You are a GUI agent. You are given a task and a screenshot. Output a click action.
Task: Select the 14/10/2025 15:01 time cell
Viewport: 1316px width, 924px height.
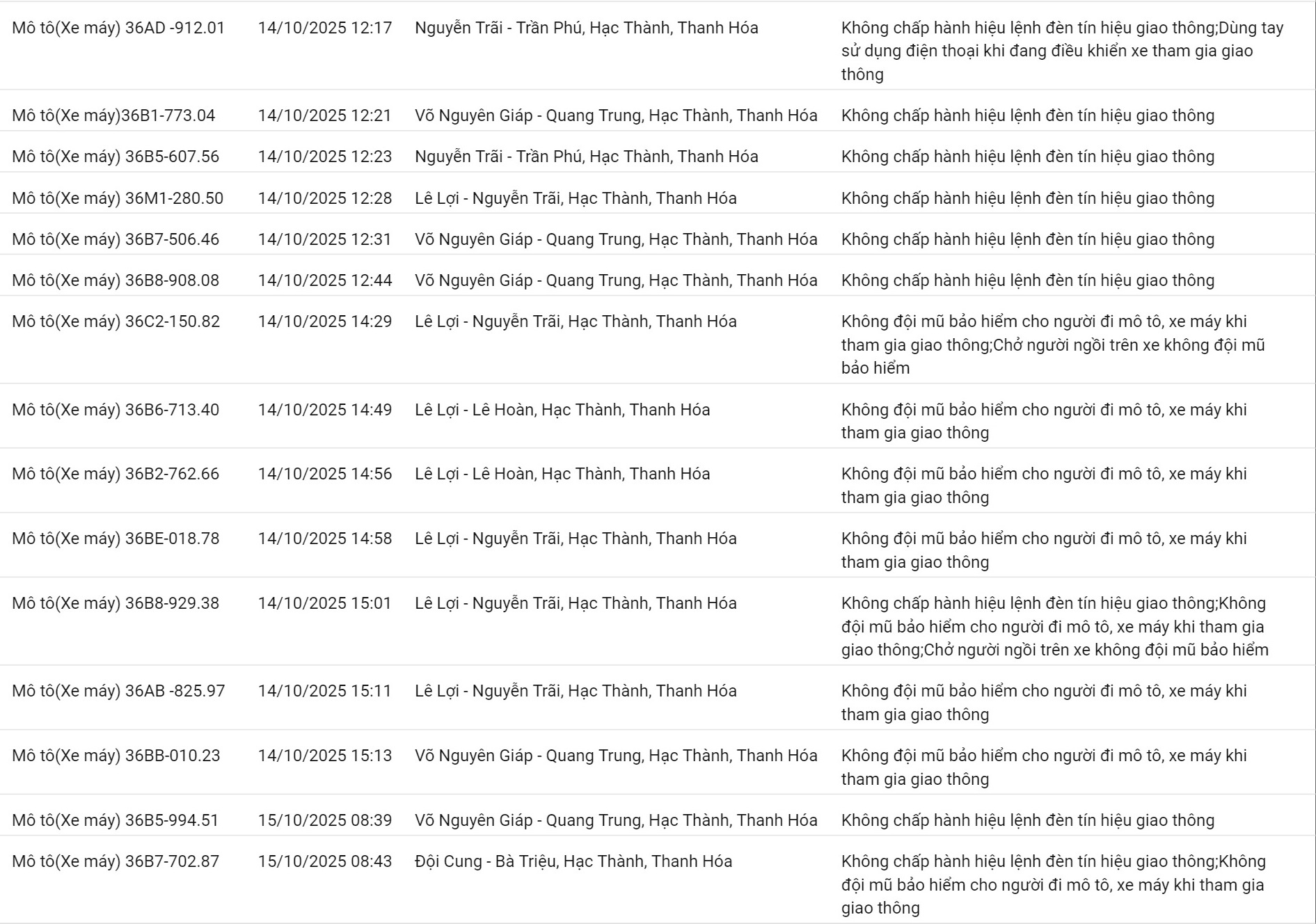pos(324,603)
